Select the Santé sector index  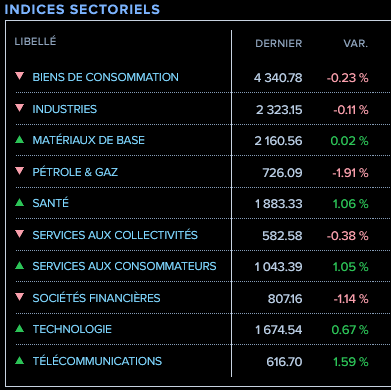[50, 203]
